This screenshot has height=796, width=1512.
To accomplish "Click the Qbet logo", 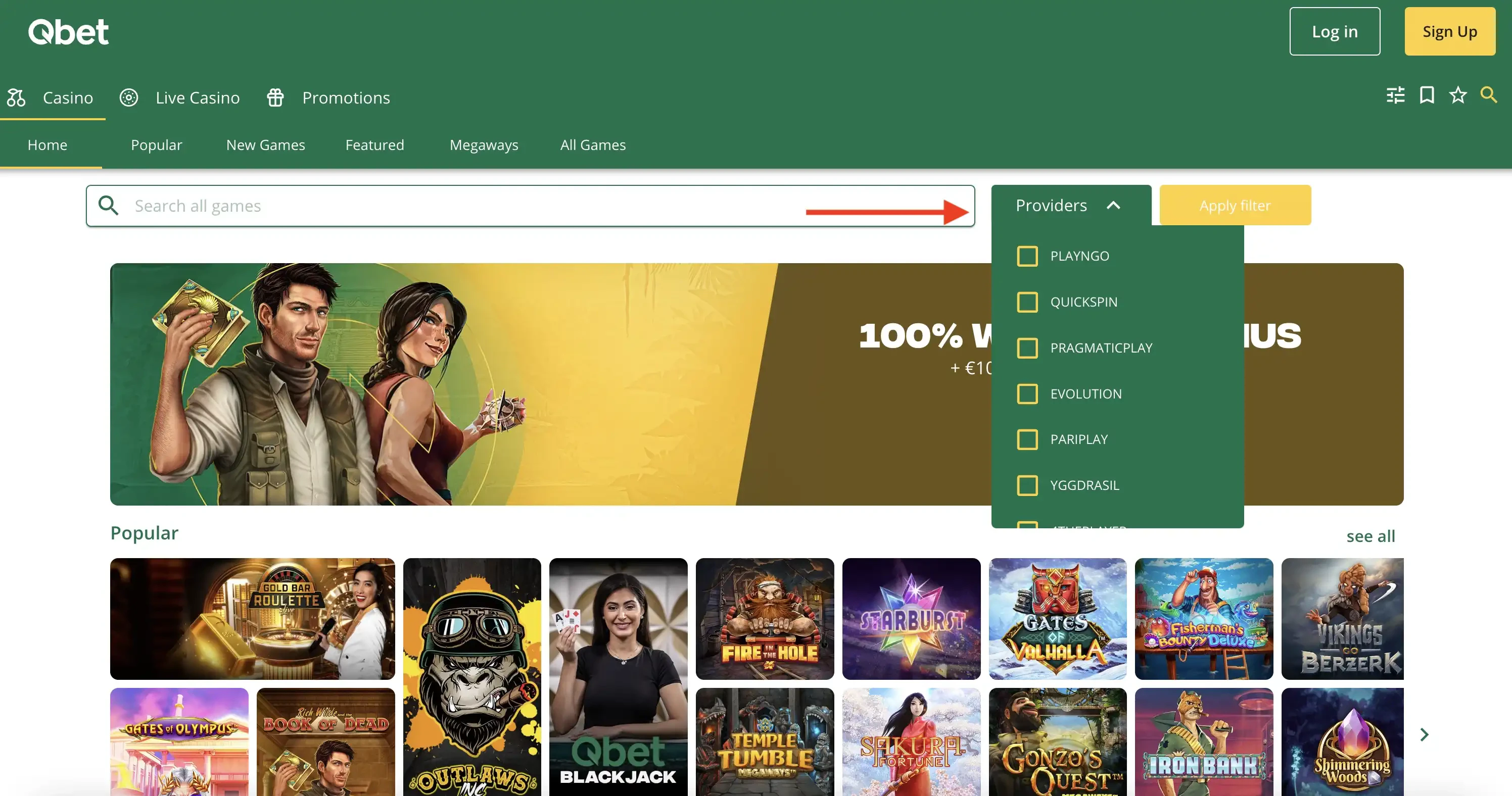I will click(x=69, y=32).
